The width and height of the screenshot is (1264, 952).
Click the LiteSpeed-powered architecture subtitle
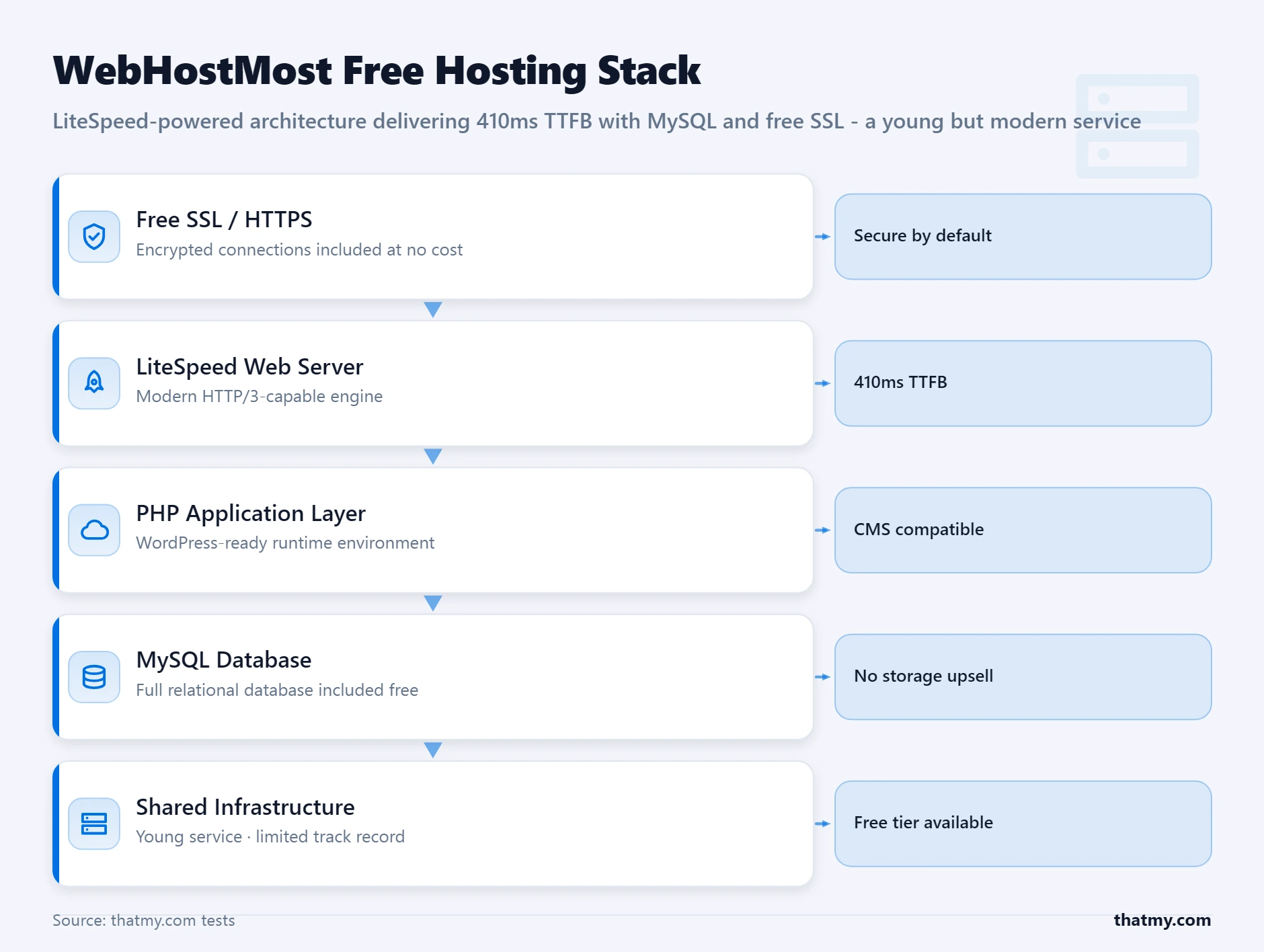coord(596,122)
